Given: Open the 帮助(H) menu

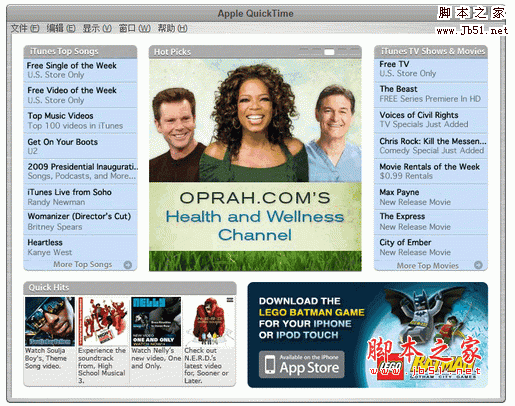Looking at the screenshot, I should [x=172, y=28].
